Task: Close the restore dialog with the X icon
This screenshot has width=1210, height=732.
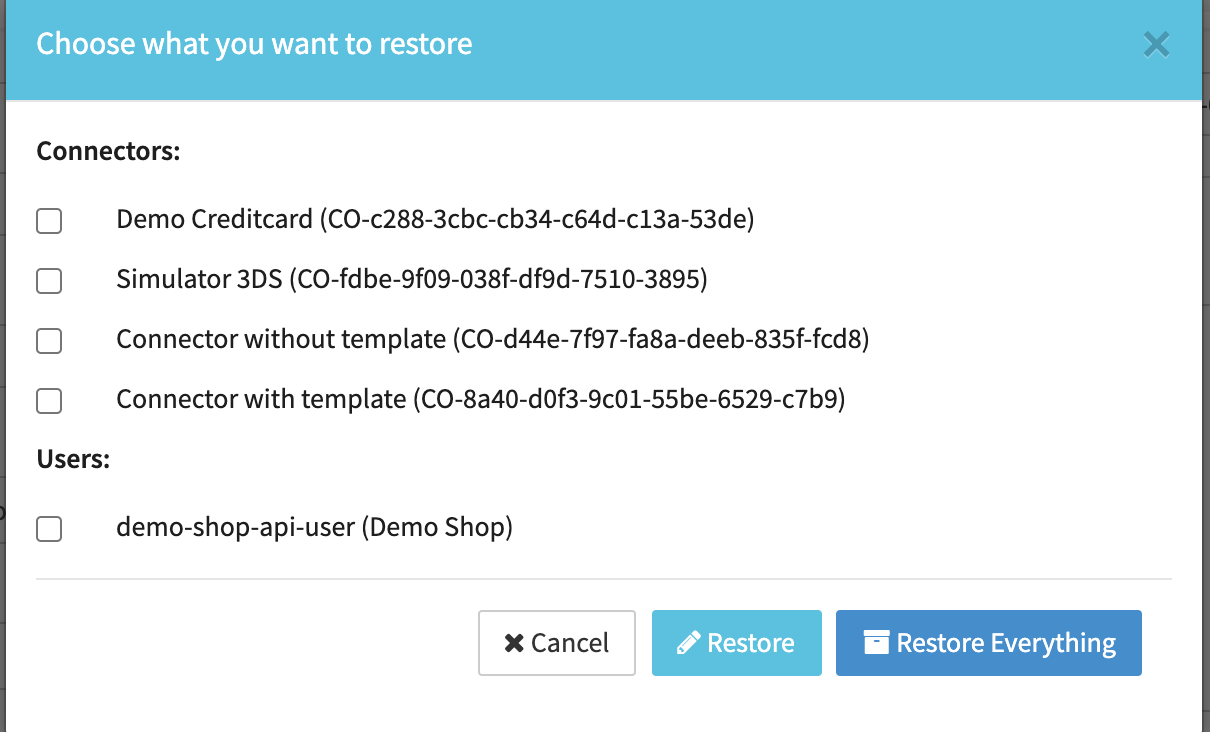Action: 1156,45
